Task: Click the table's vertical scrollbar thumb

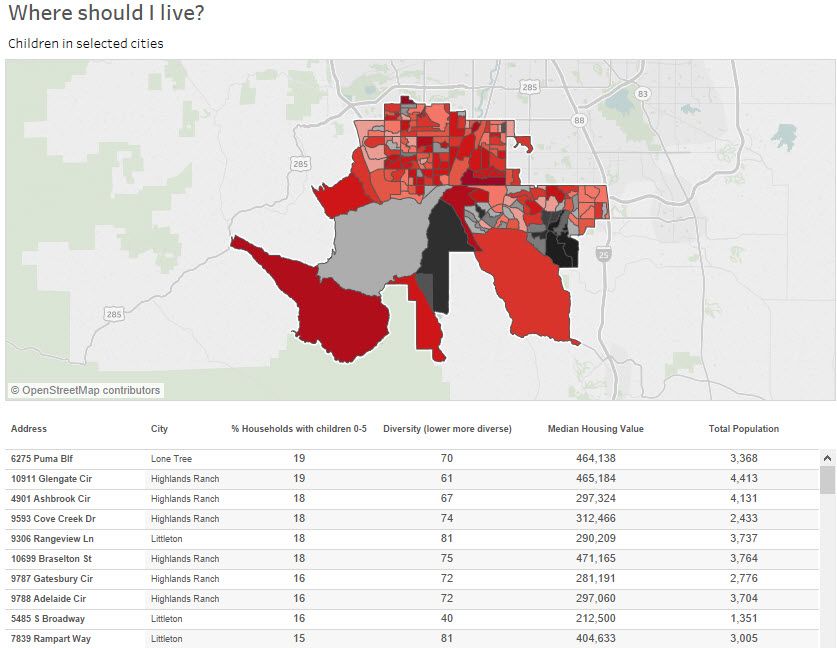Action: coord(827,479)
